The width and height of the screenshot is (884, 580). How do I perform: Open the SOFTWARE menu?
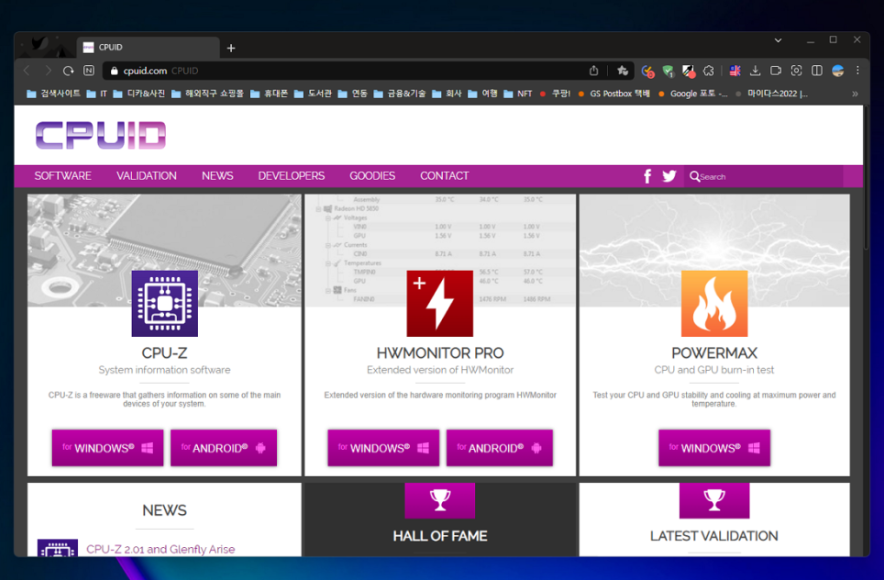point(63,176)
